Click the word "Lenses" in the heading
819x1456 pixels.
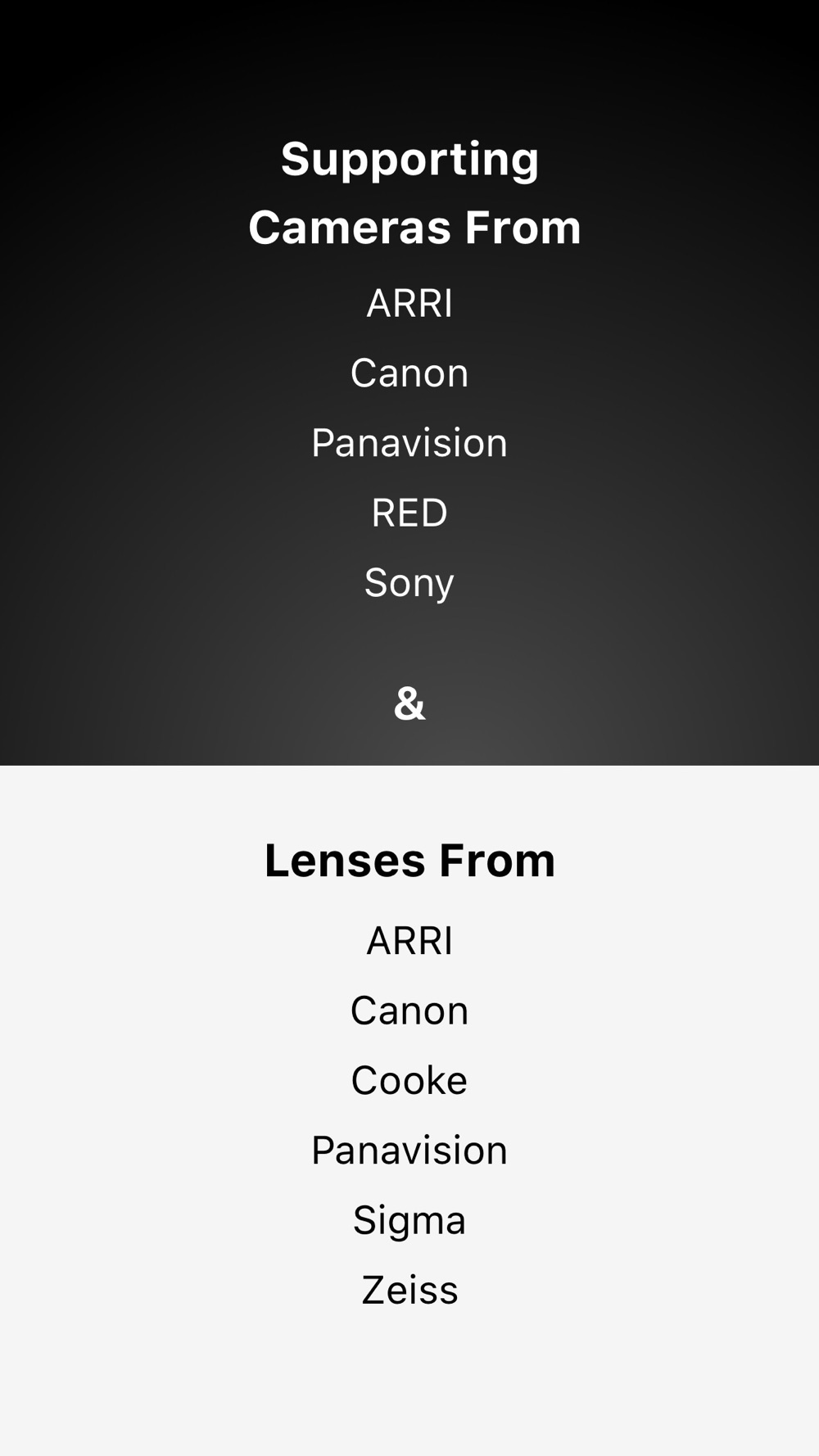[x=345, y=861]
